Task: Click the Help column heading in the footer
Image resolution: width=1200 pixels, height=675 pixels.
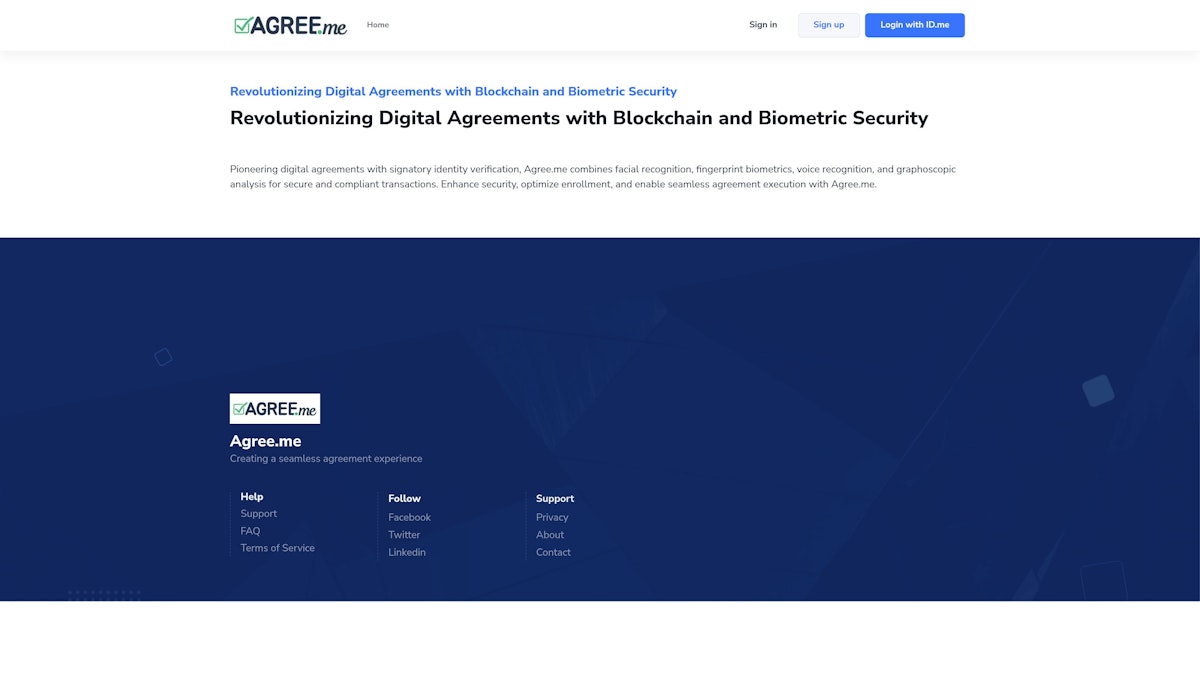Action: pyautogui.click(x=252, y=497)
